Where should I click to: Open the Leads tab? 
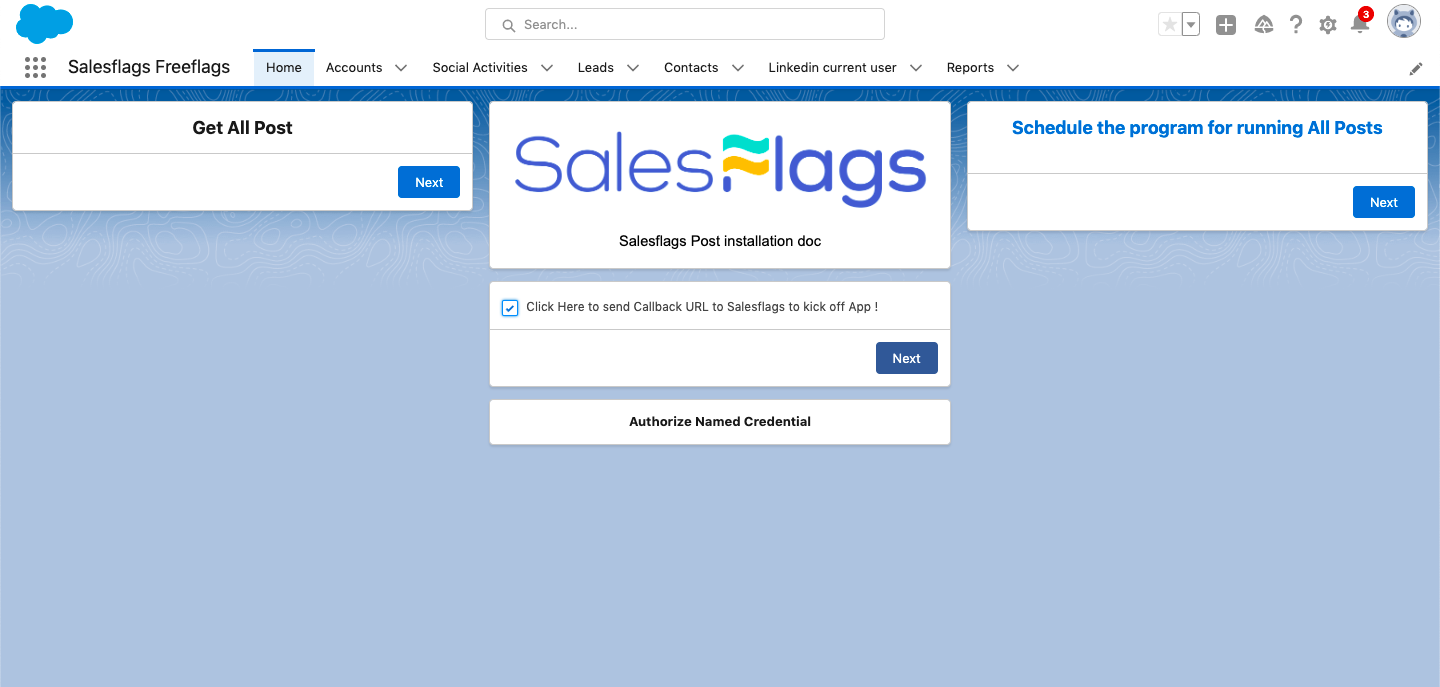coord(596,68)
